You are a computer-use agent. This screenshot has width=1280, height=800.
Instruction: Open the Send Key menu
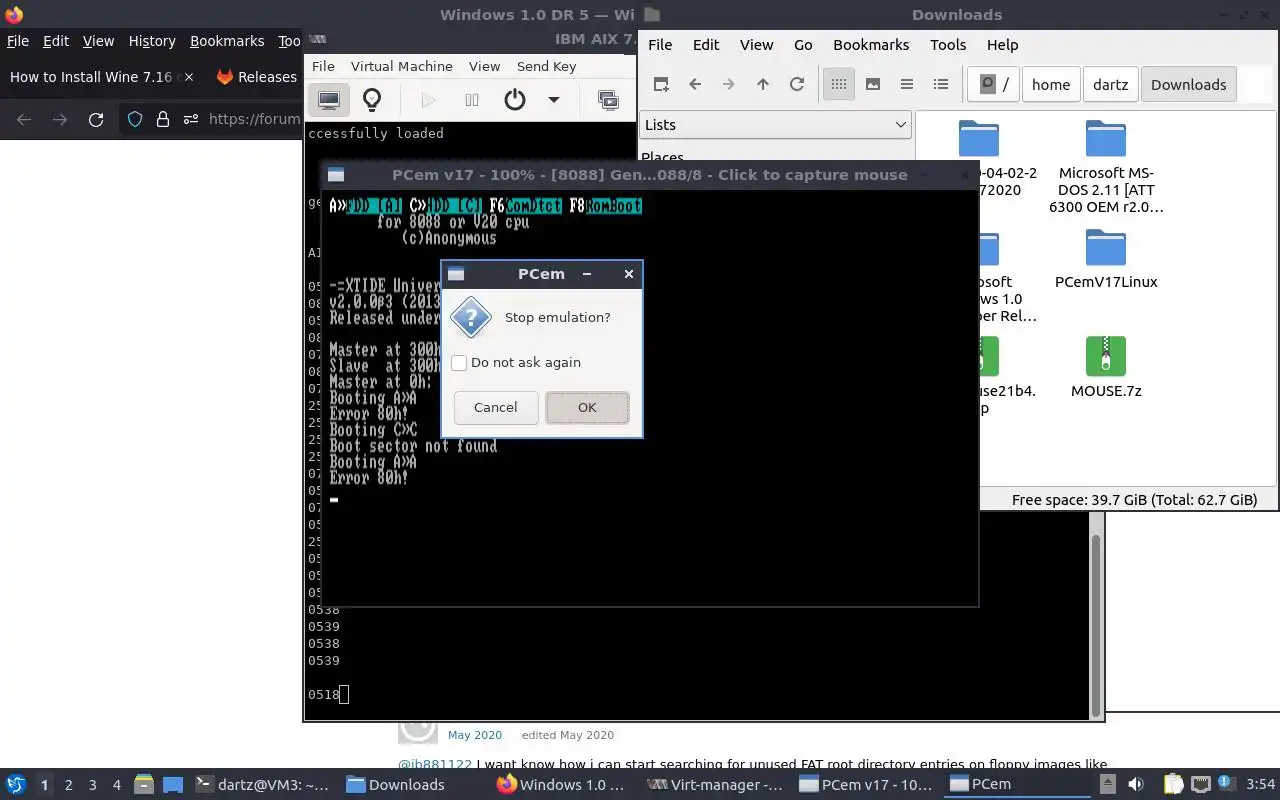546,66
